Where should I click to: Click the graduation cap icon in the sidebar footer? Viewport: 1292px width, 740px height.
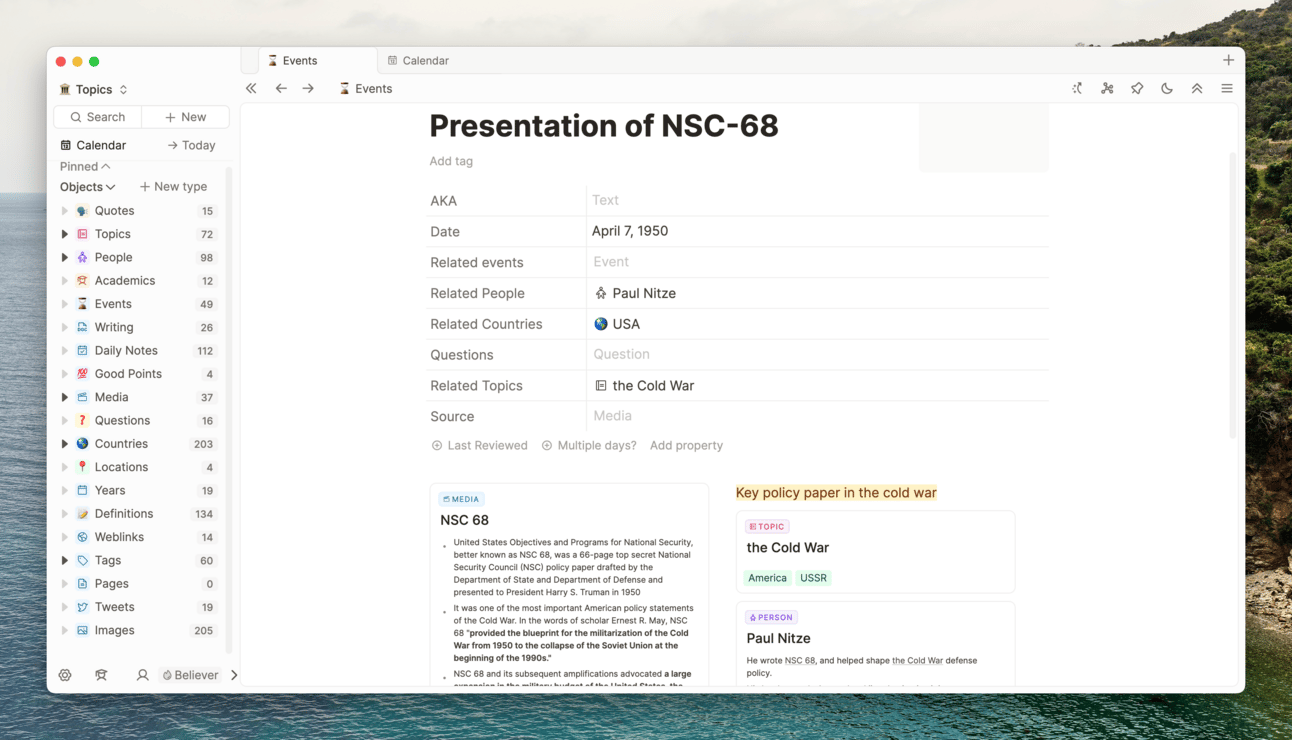tap(101, 675)
